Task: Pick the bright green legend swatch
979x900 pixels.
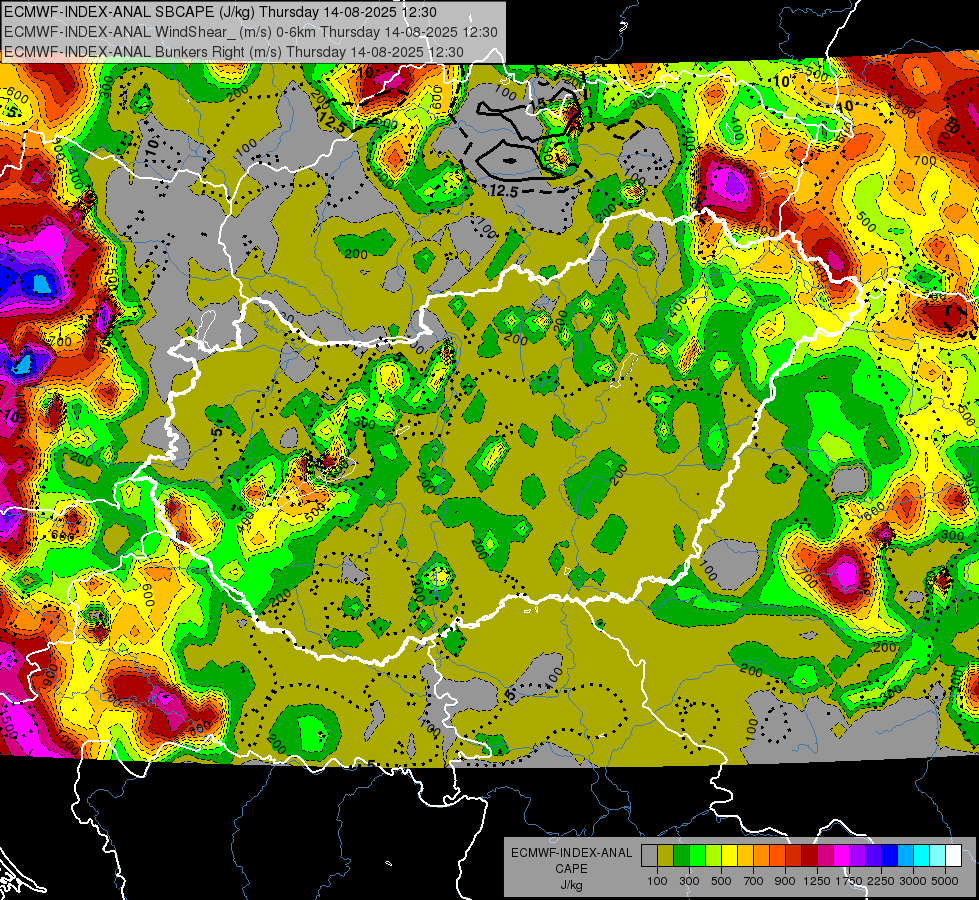Action: click(x=697, y=856)
